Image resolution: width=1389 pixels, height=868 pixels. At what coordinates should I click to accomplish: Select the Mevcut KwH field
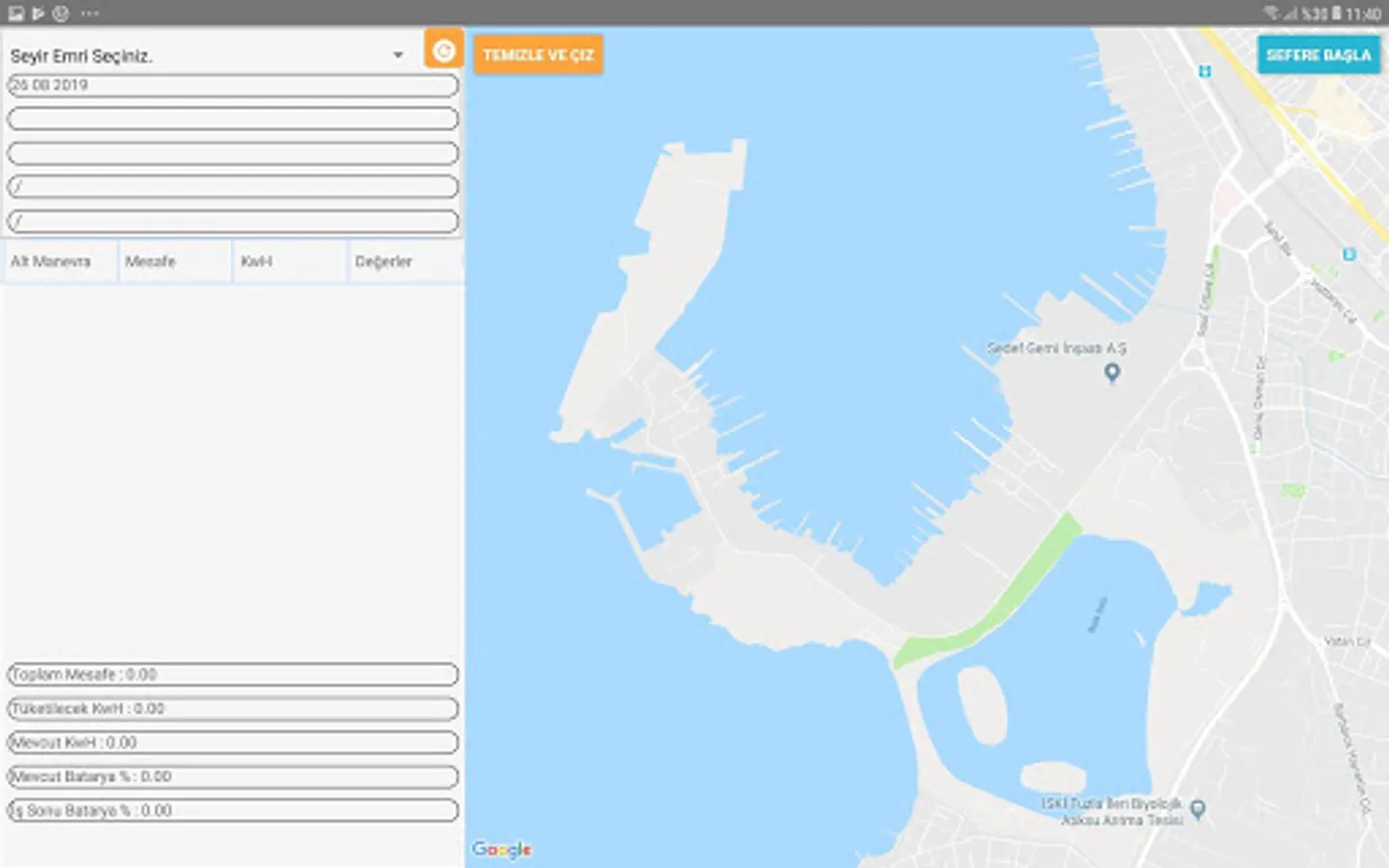click(232, 743)
